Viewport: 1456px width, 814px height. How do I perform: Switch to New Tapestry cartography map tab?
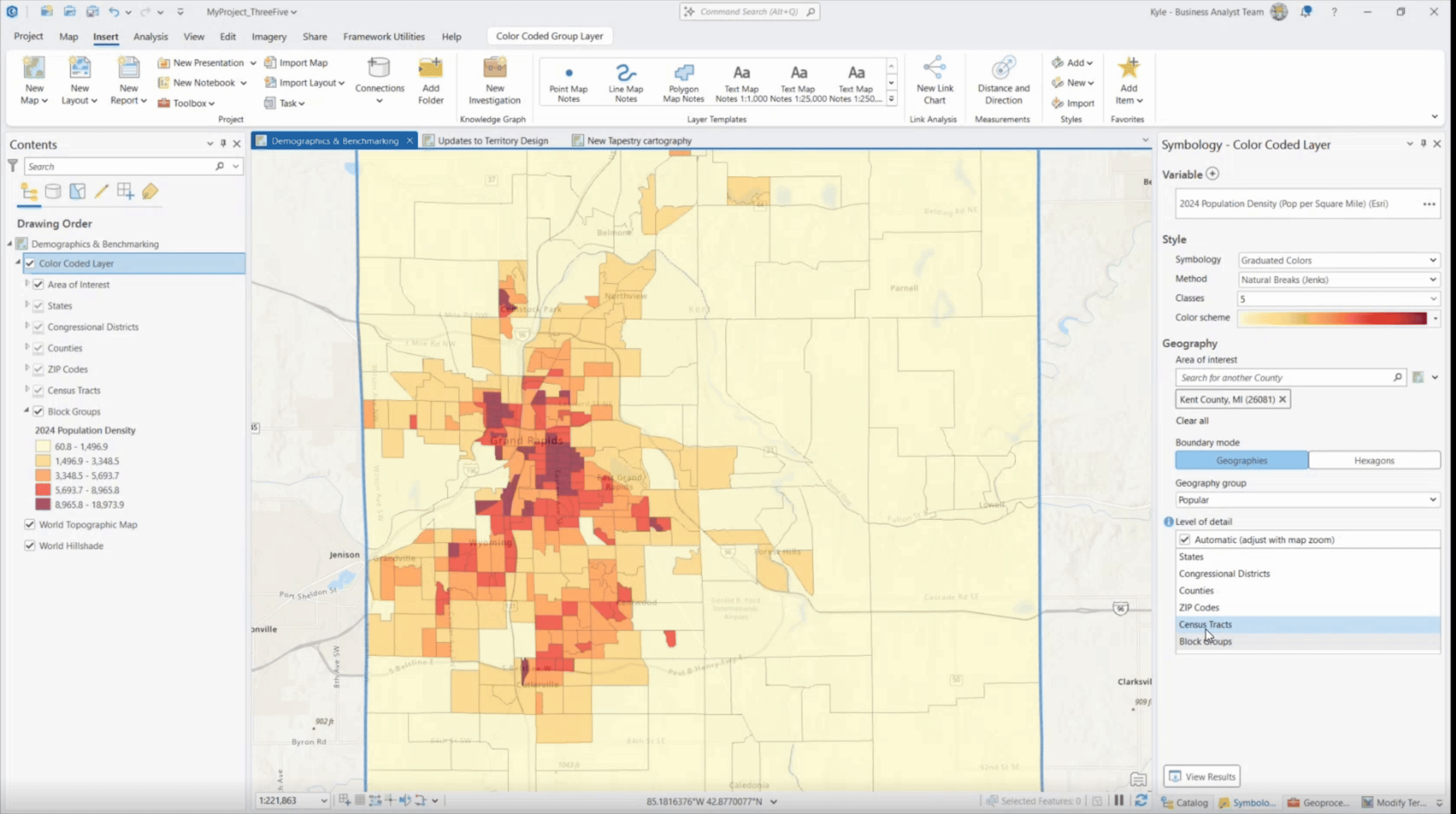click(x=638, y=140)
